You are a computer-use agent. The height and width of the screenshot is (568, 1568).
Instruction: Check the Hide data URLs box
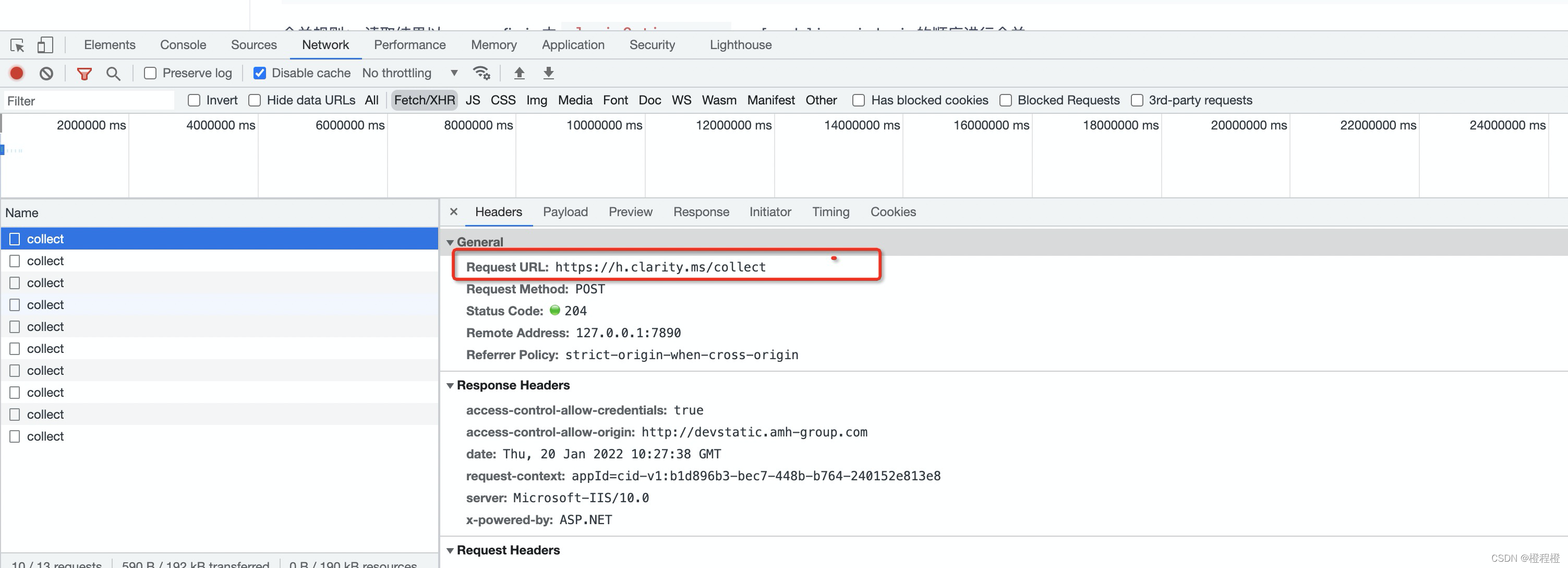coord(255,100)
